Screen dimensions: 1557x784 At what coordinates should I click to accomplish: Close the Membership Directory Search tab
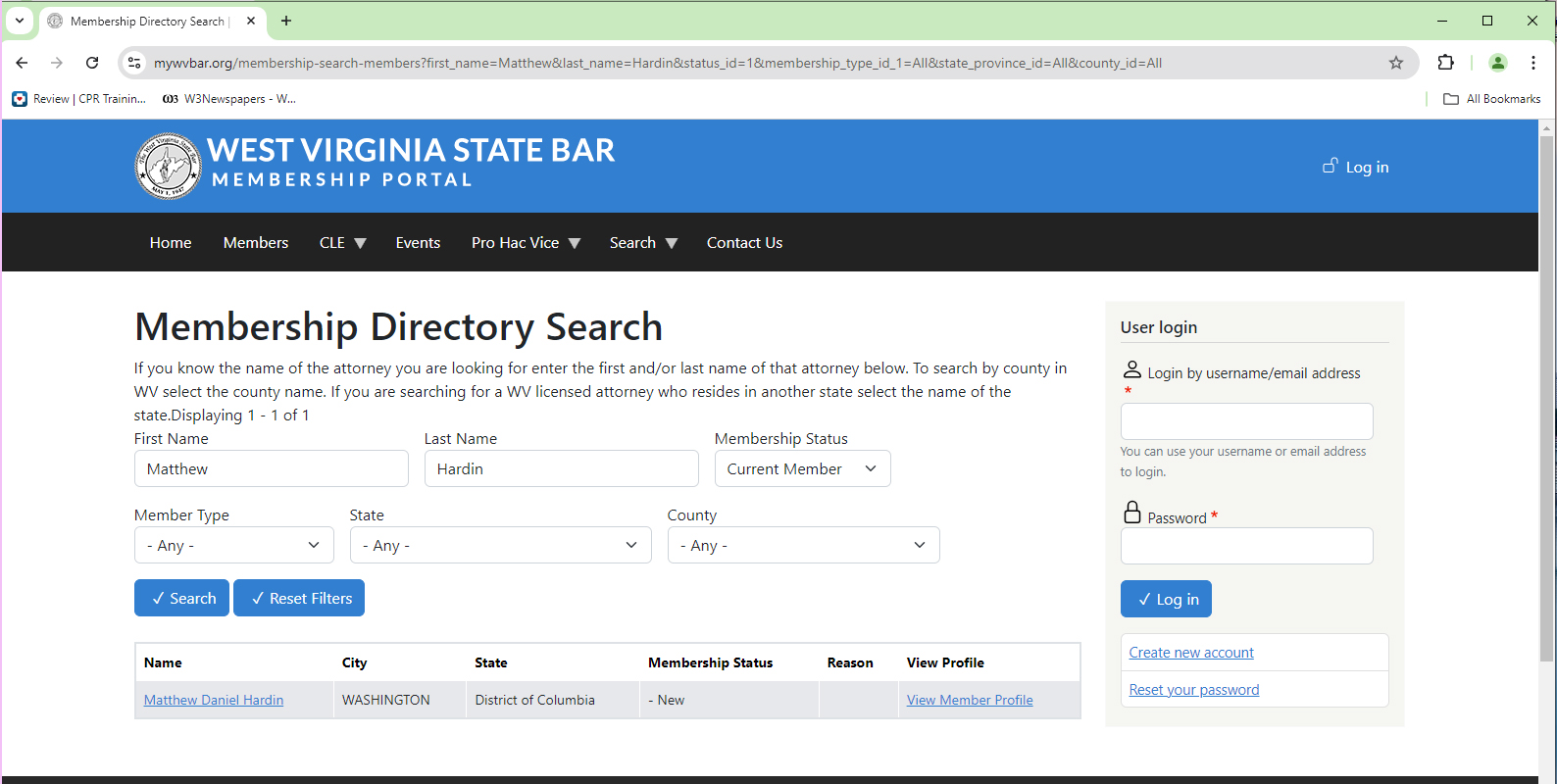(x=251, y=21)
